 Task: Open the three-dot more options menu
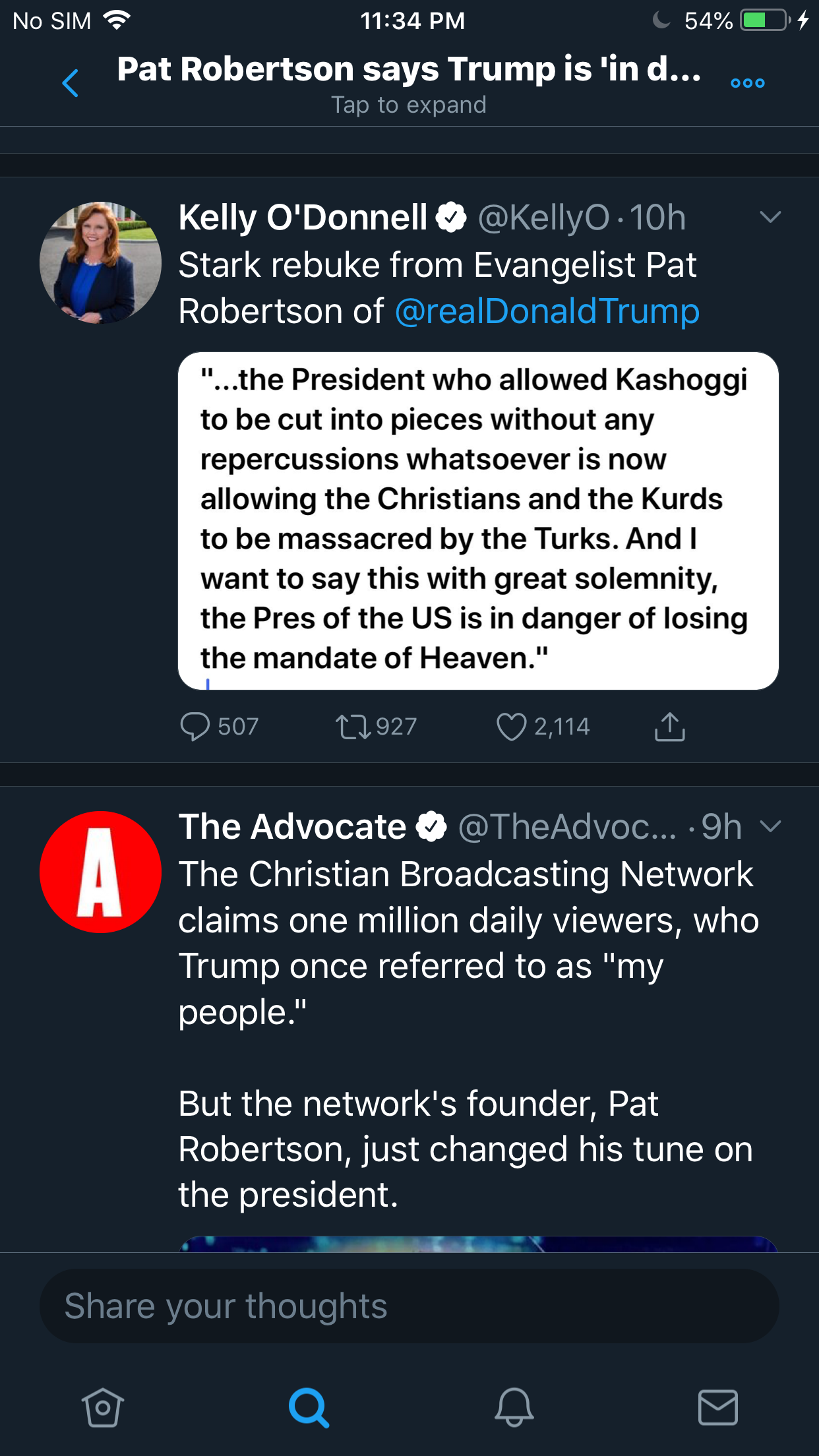(748, 84)
